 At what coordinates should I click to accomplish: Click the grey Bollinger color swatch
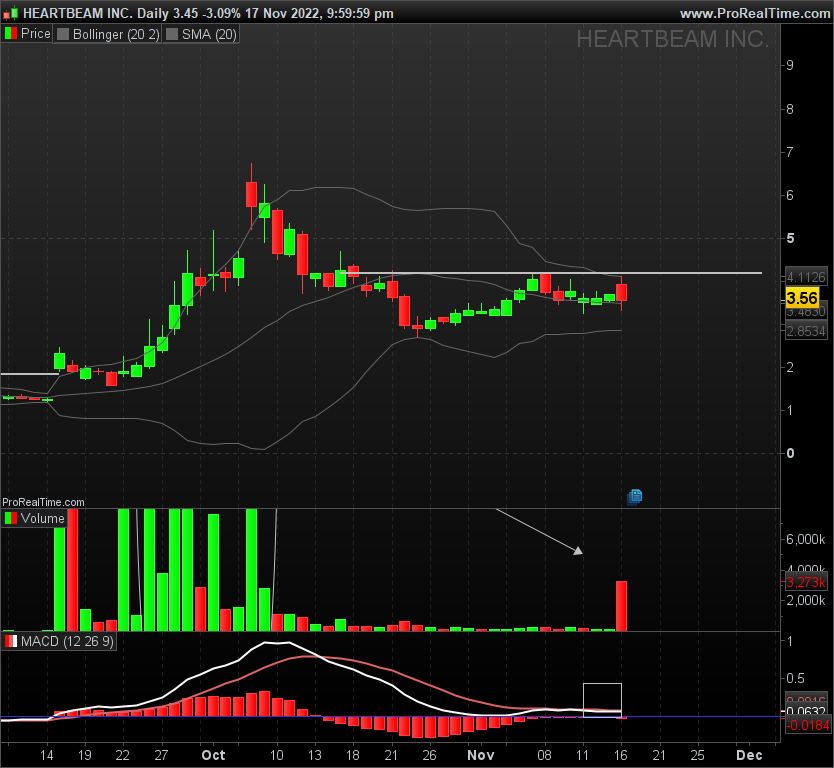(x=63, y=34)
